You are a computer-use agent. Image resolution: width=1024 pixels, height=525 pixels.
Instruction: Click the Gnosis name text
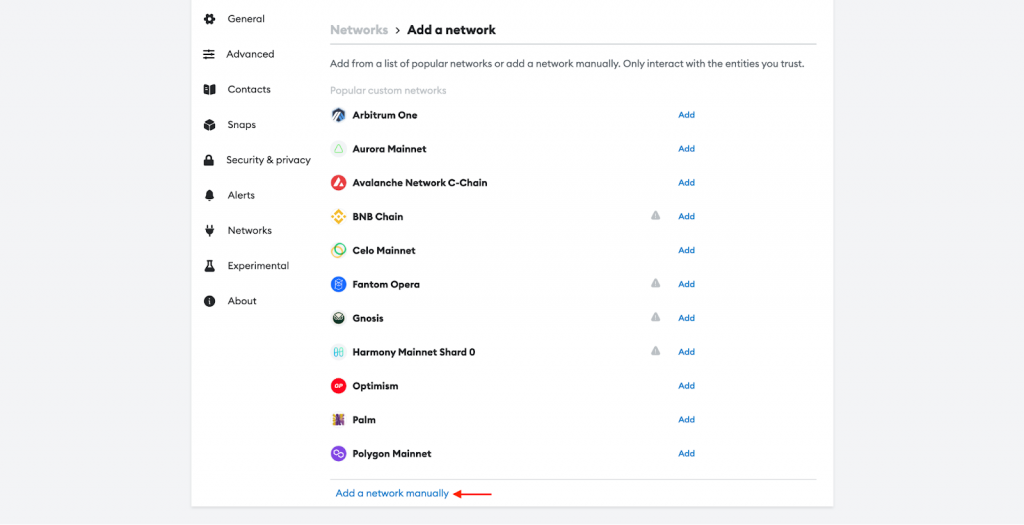click(x=368, y=319)
